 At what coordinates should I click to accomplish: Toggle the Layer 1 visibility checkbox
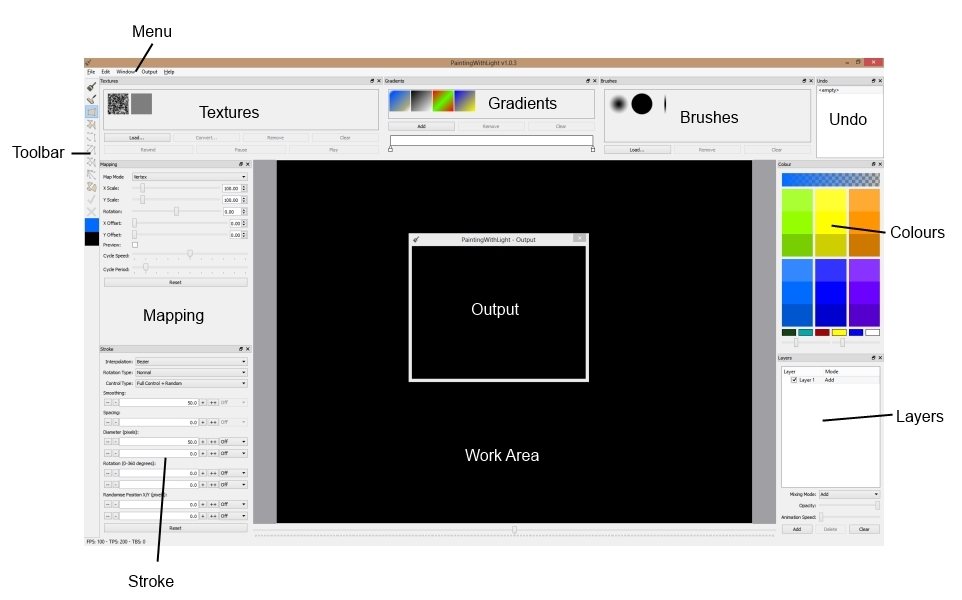pyautogui.click(x=794, y=380)
